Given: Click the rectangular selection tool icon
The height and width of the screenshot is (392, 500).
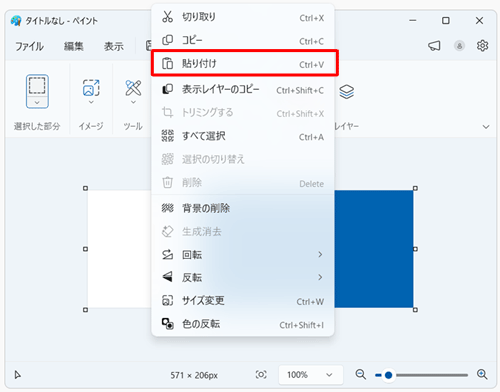Looking at the screenshot, I should (x=37, y=86).
